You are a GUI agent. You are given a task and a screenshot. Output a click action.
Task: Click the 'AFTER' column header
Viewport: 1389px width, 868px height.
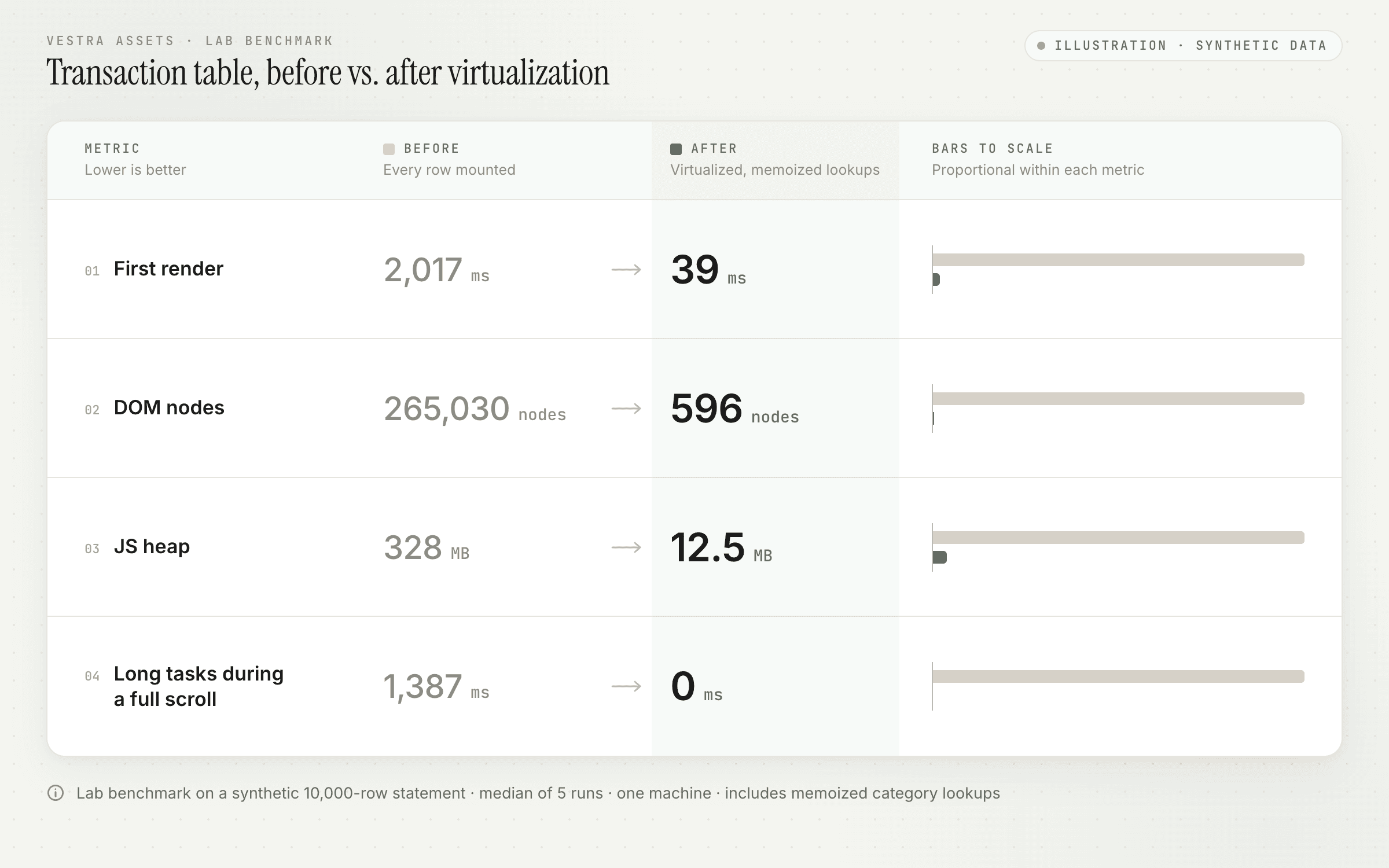(714, 149)
